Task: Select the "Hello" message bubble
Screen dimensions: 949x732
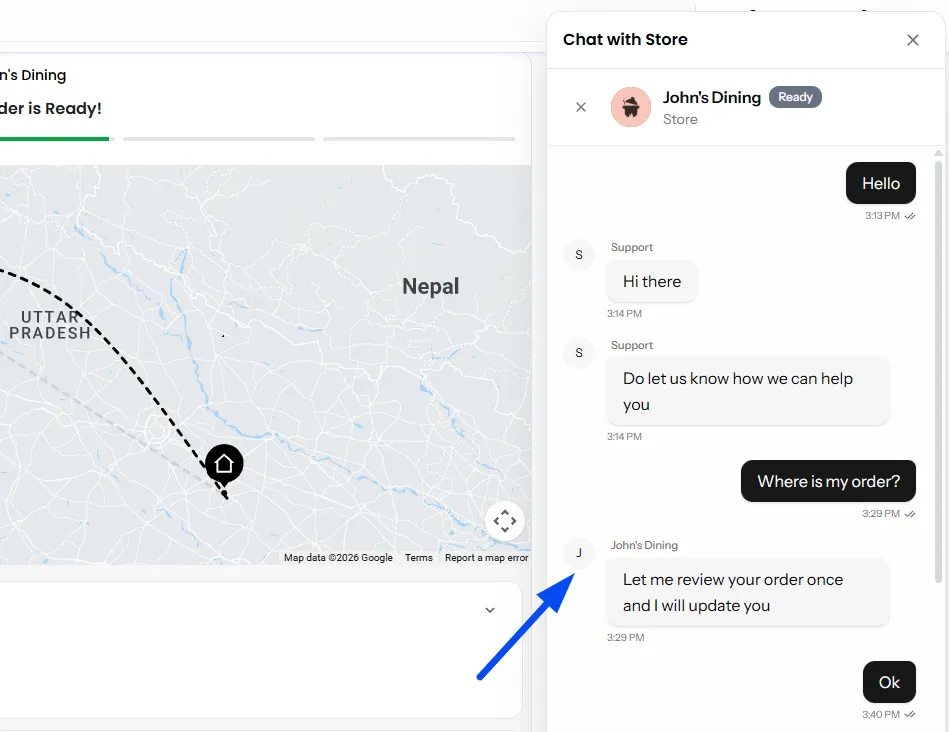Action: 881,183
